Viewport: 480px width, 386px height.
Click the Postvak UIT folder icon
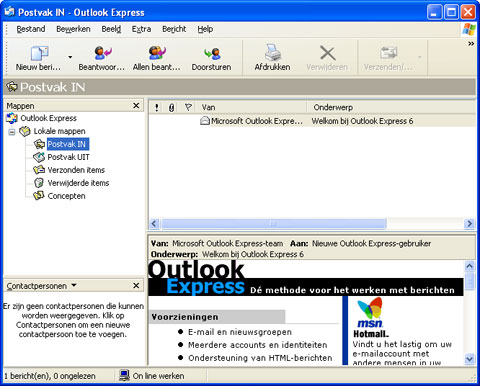[39, 157]
